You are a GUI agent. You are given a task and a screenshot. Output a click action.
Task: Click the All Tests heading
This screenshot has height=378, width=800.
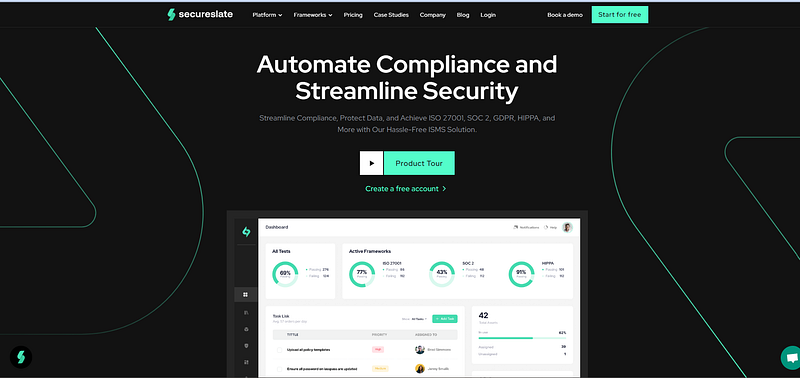282,251
